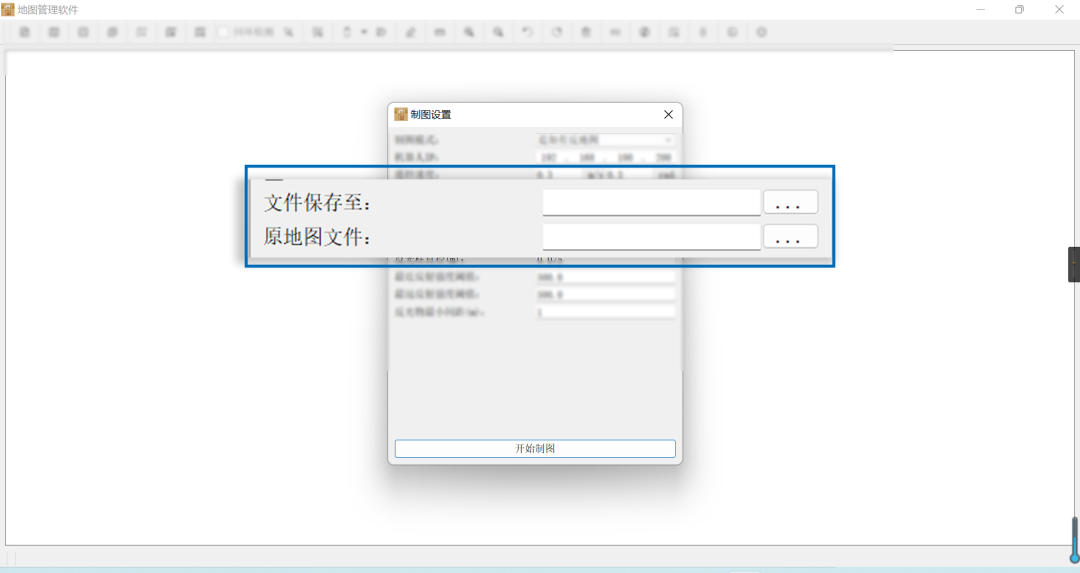Browse with the ... button beside 原地图文件
The width and height of the screenshot is (1080, 573).
[x=790, y=237]
